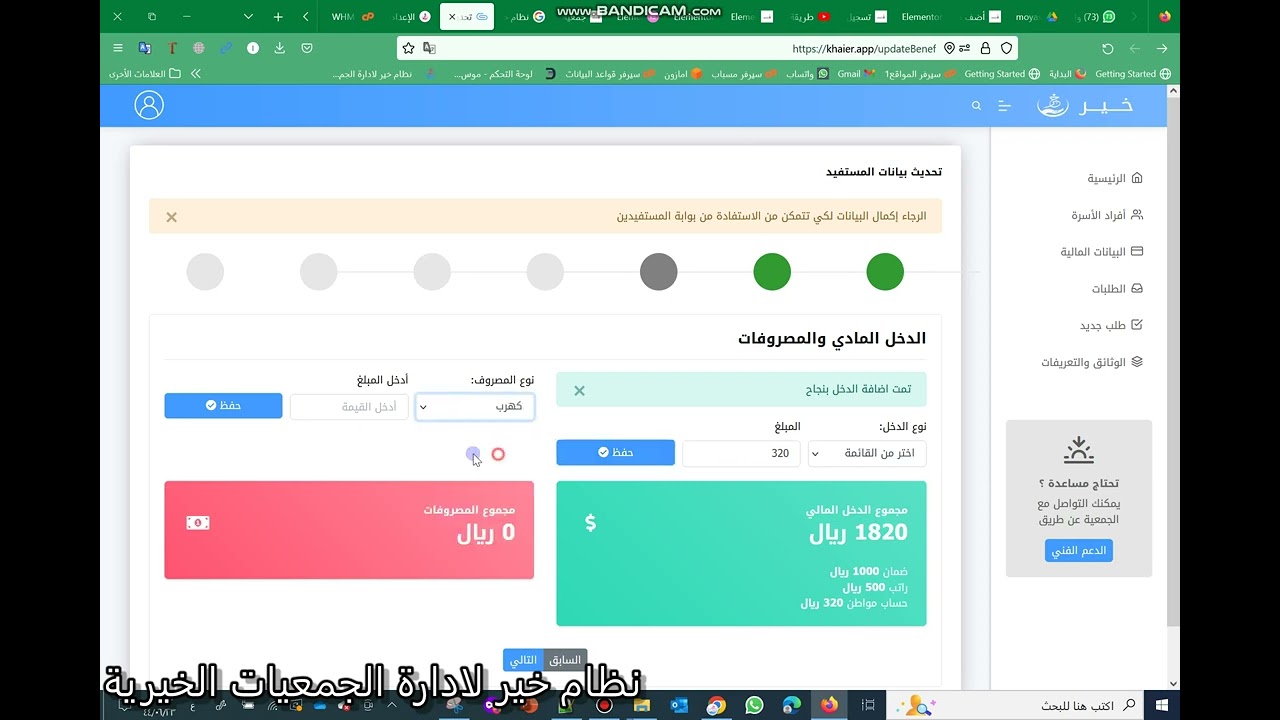Click the 1820 ريال total income value
The width and height of the screenshot is (1280, 720).
pos(858,533)
